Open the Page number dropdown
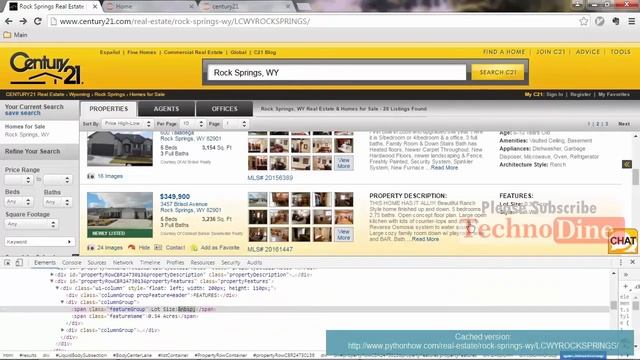 236,124
